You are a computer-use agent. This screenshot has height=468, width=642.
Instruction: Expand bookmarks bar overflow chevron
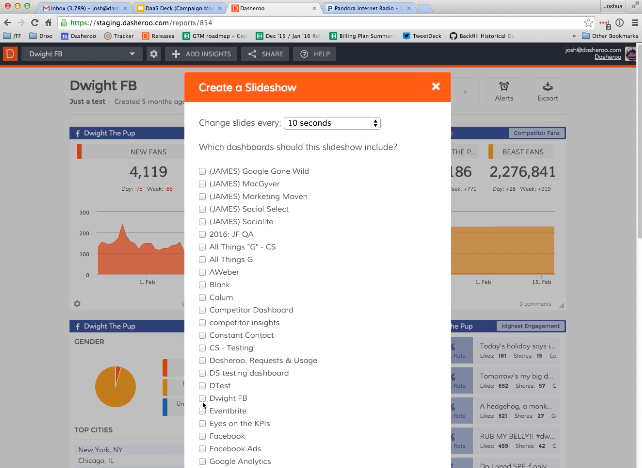574,36
